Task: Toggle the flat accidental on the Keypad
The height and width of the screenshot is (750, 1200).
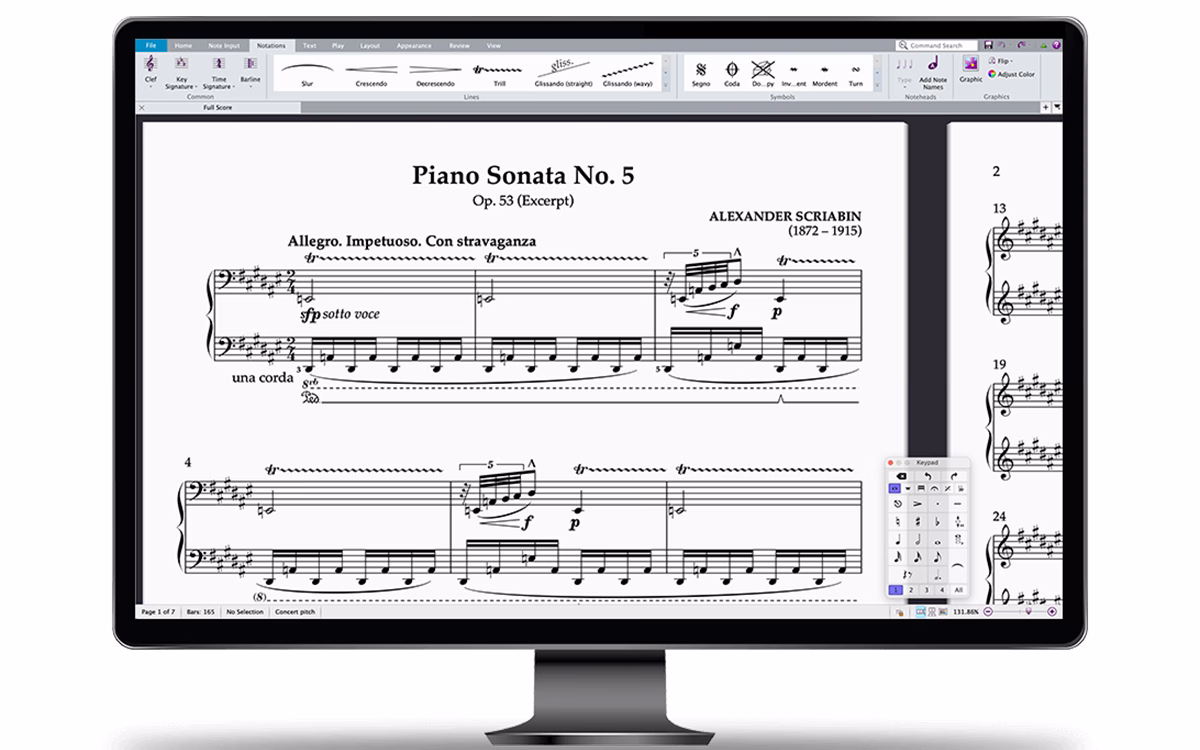Action: (937, 522)
